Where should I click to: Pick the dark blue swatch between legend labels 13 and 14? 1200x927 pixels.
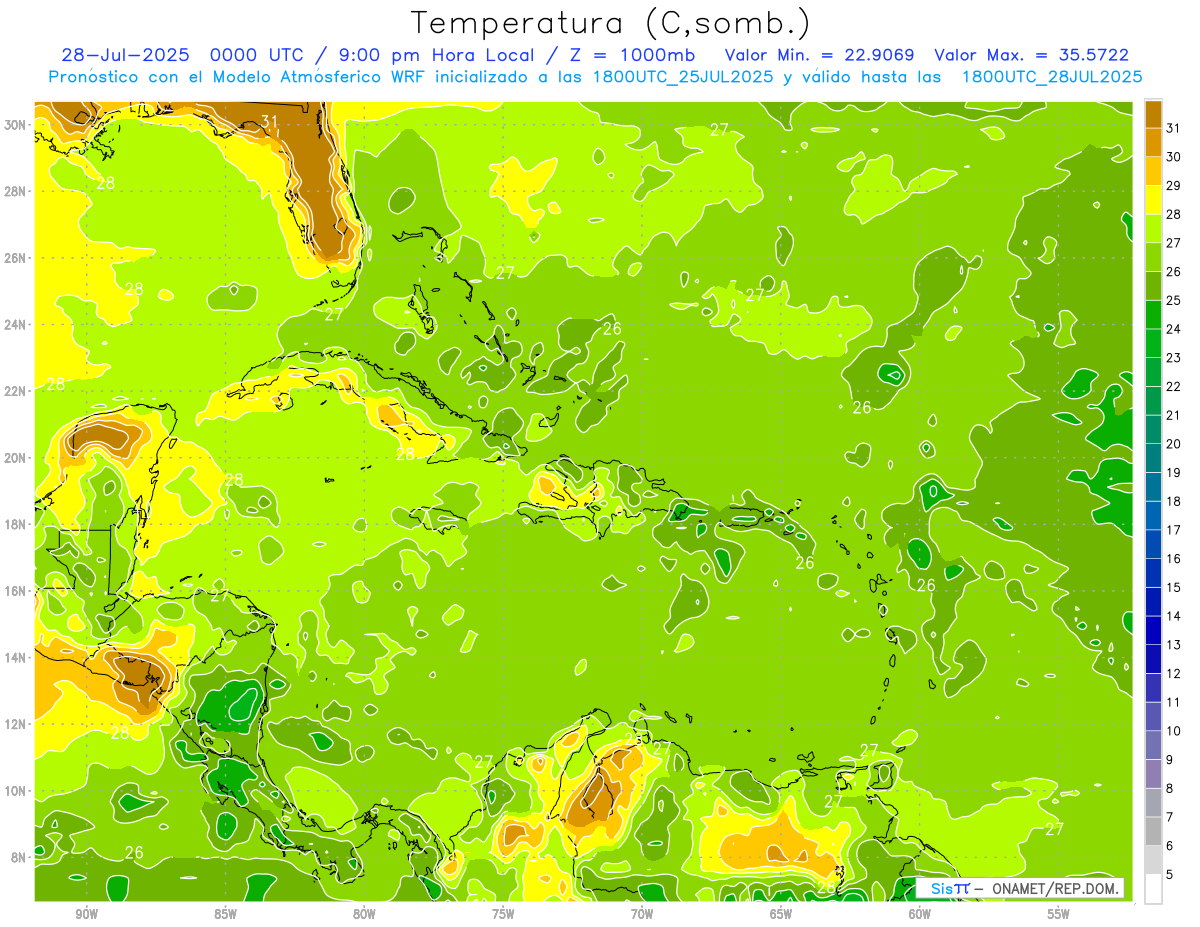(1153, 630)
